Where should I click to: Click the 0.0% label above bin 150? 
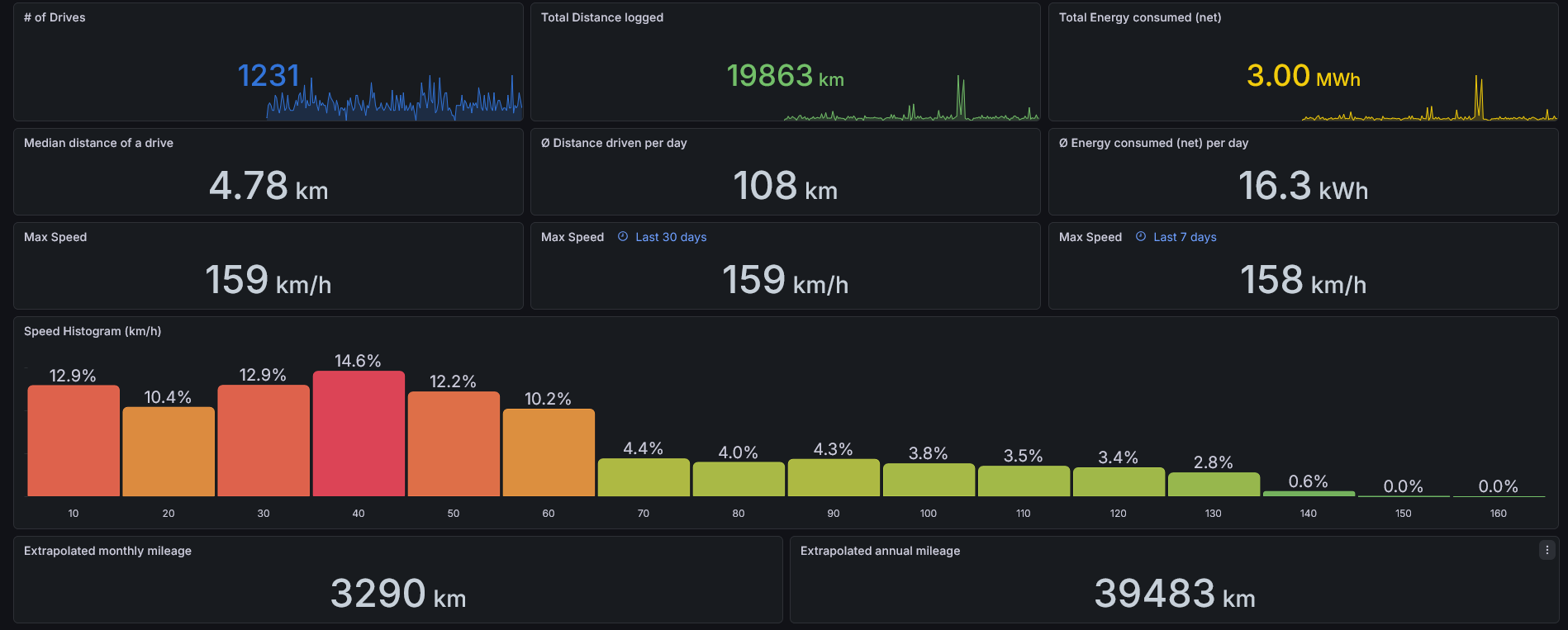[x=1404, y=486]
